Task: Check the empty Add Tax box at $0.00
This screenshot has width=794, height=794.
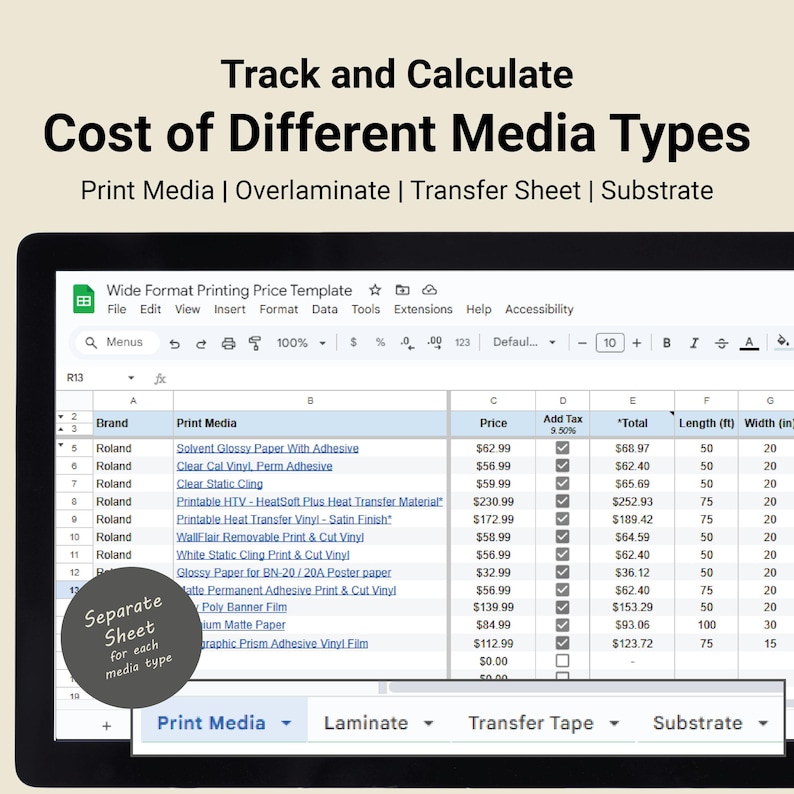Action: point(562,660)
